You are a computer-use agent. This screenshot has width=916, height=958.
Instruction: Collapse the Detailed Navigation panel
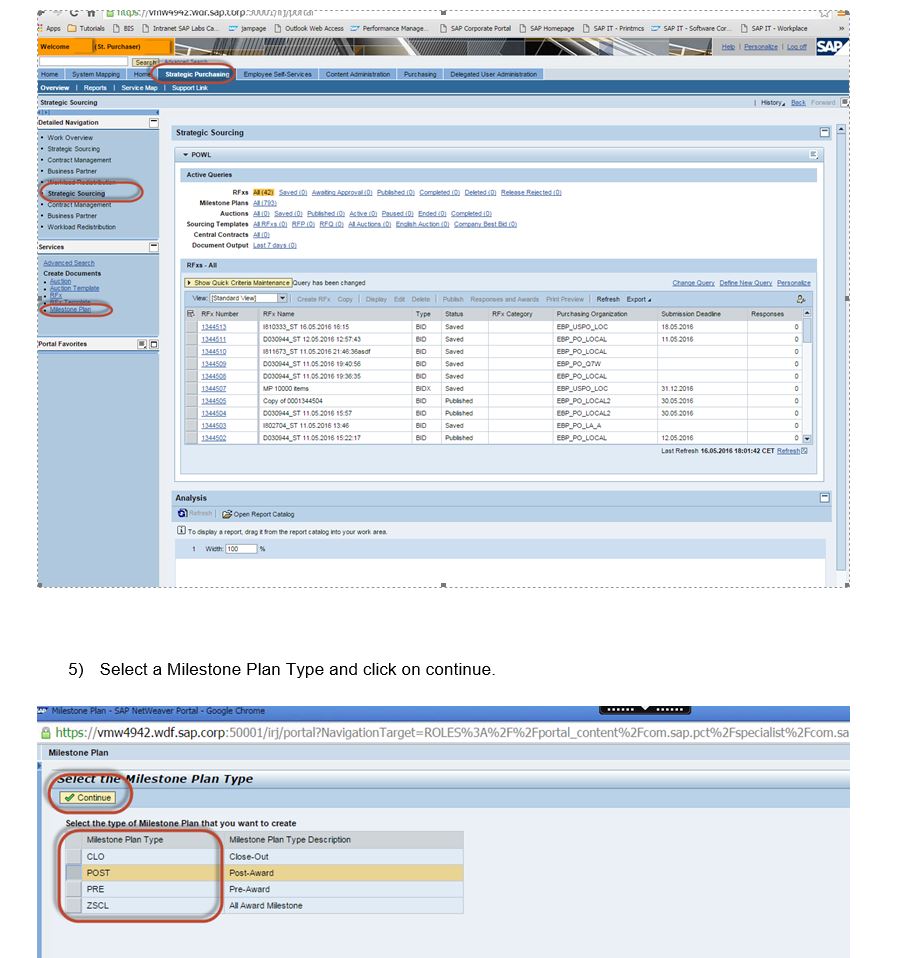pyautogui.click(x=153, y=121)
